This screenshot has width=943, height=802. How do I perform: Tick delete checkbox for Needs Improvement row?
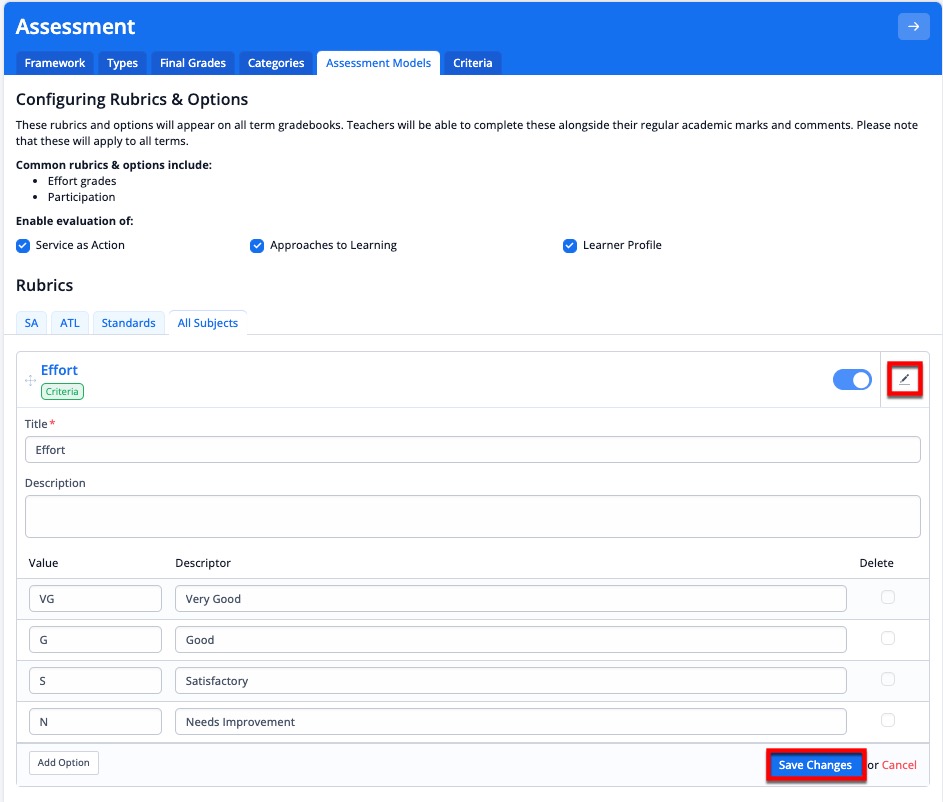887,720
